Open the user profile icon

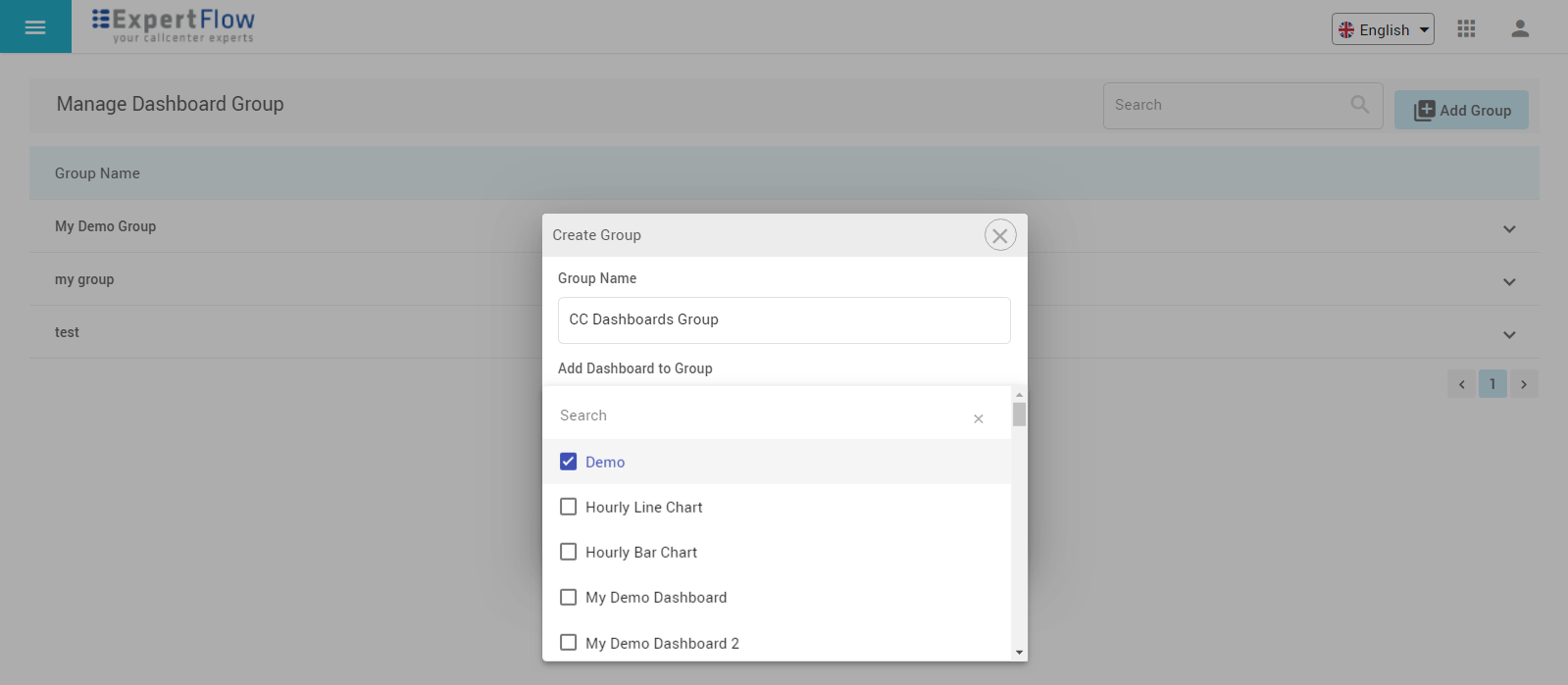(x=1520, y=28)
